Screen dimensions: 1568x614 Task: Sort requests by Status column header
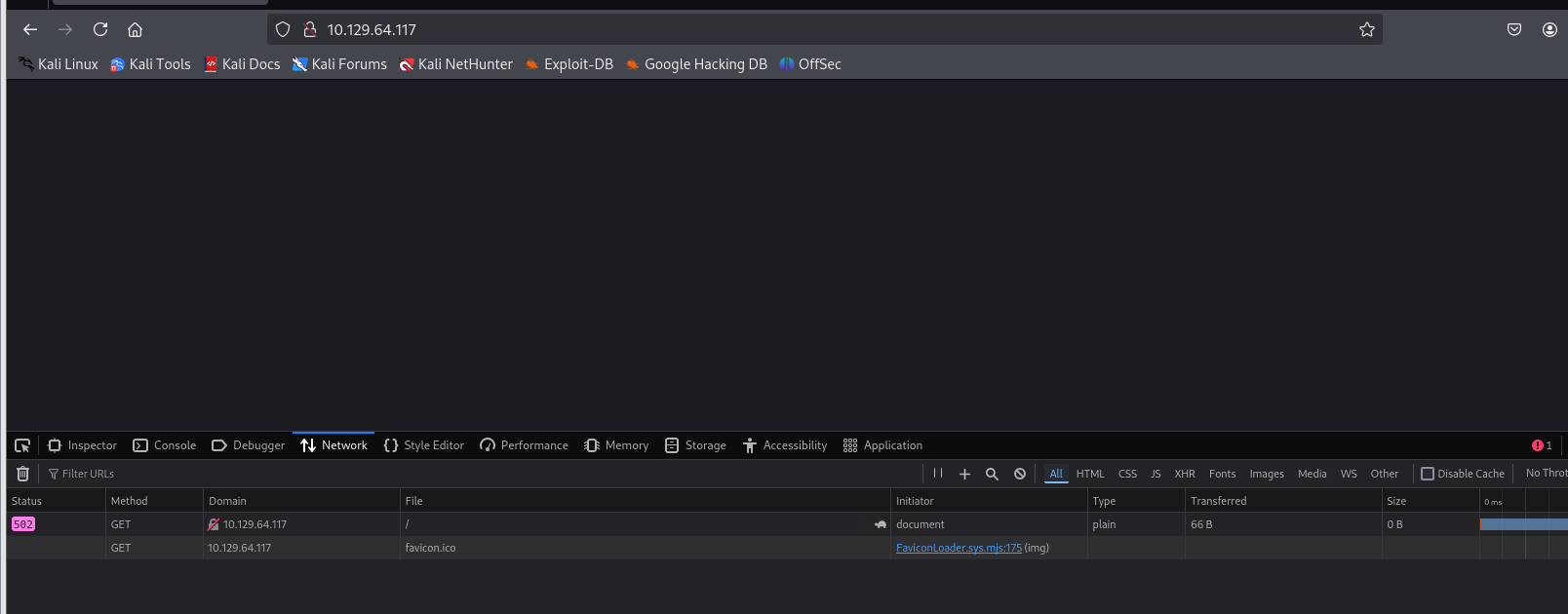click(27, 501)
